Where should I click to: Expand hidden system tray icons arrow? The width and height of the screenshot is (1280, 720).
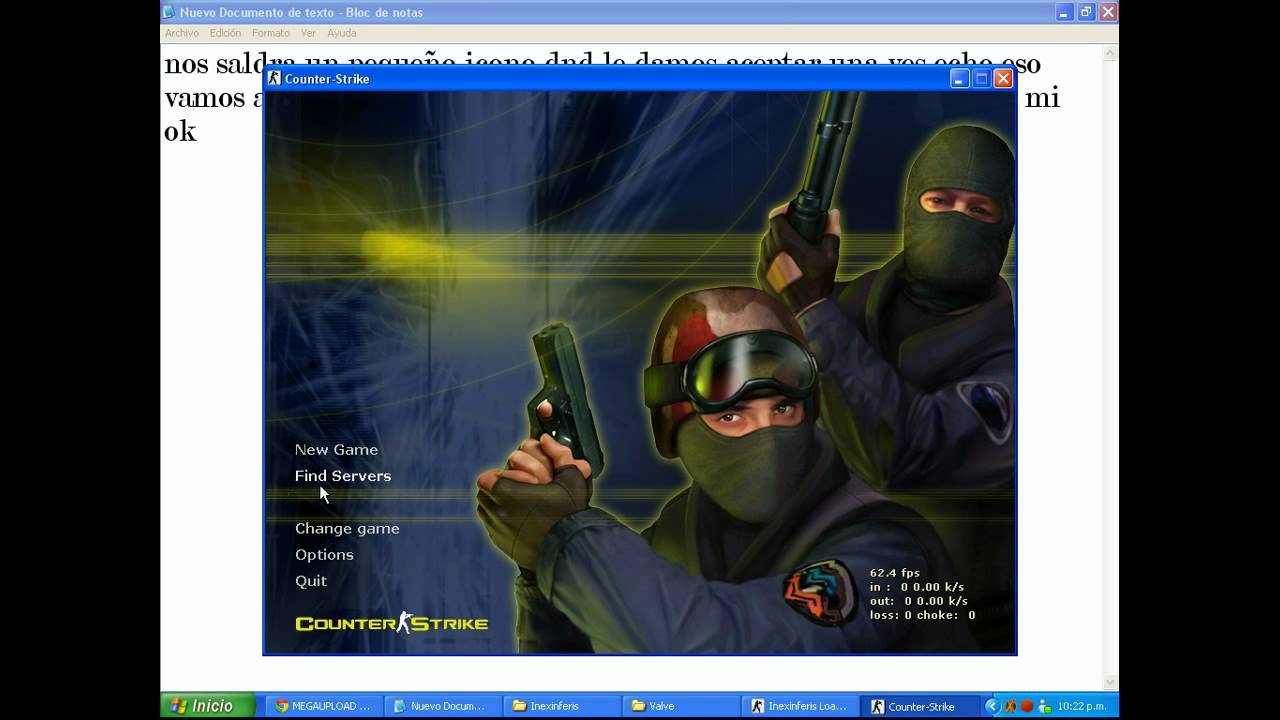(992, 706)
